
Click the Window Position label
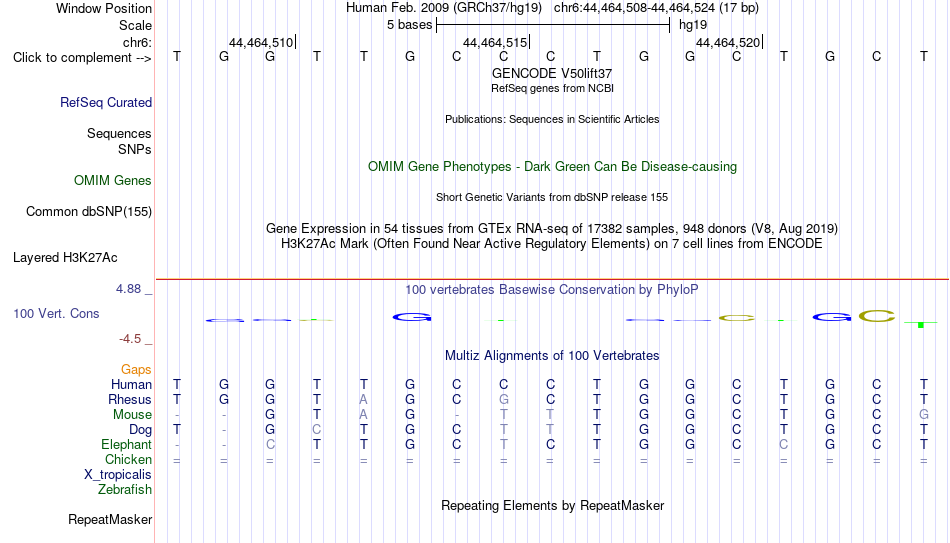coord(104,8)
